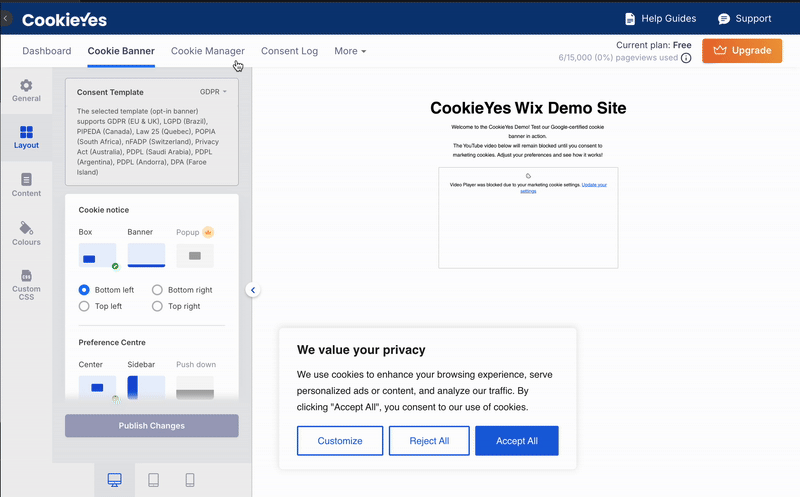Click the CookieYes Wix Demo Site heading
Screen dimensions: 800x497
tap(528, 108)
